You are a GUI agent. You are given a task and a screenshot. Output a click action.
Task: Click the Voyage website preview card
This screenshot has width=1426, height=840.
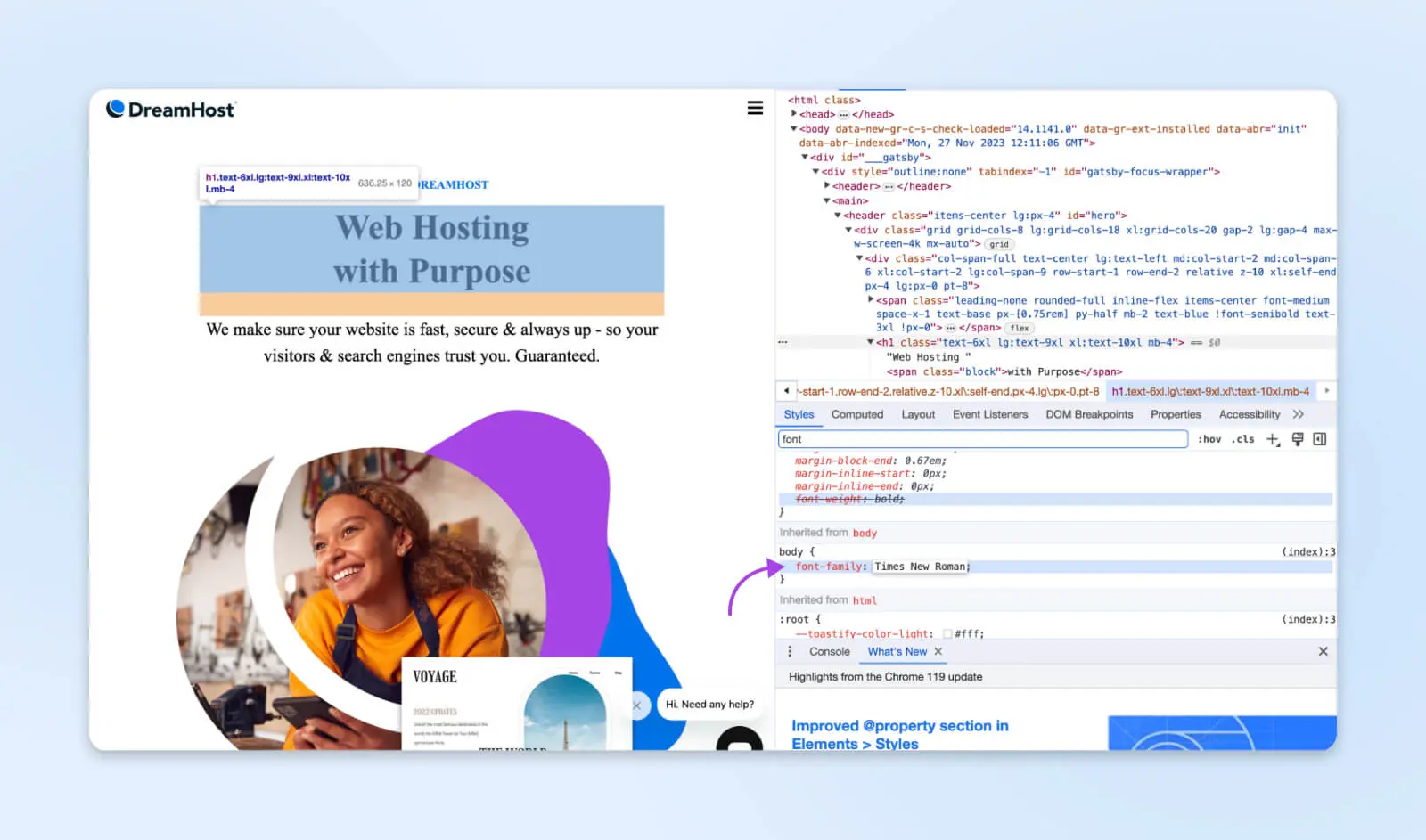coord(517,704)
